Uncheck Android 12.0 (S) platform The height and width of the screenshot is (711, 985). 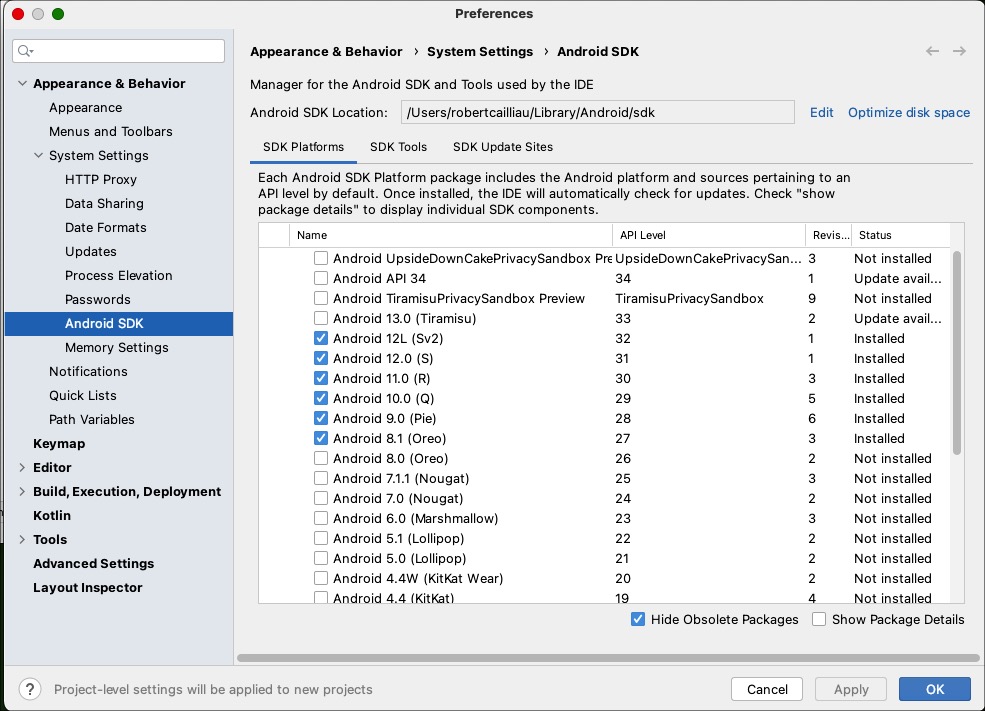pyautogui.click(x=321, y=359)
